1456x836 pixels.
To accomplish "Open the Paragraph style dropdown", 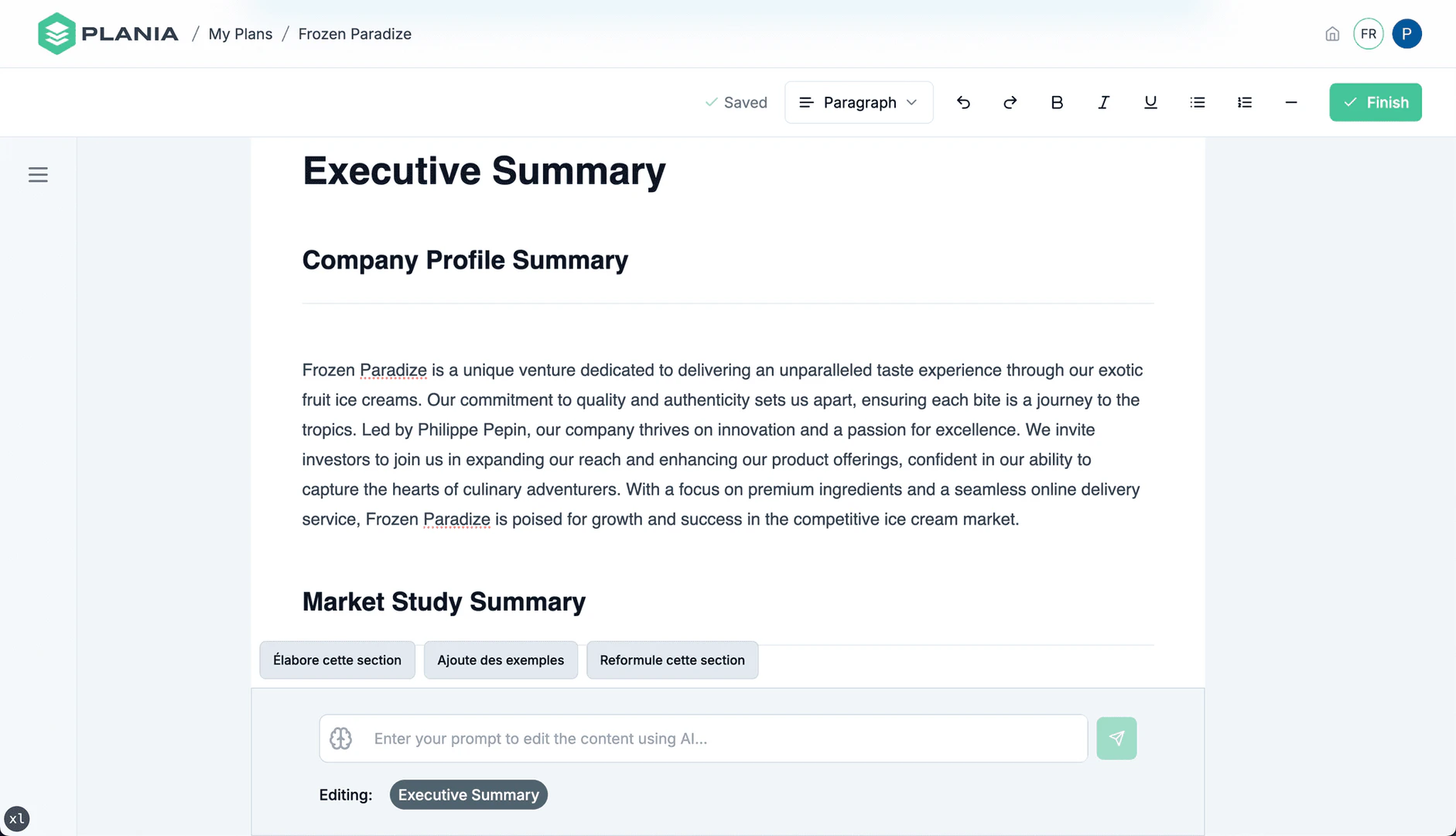I will pos(858,101).
